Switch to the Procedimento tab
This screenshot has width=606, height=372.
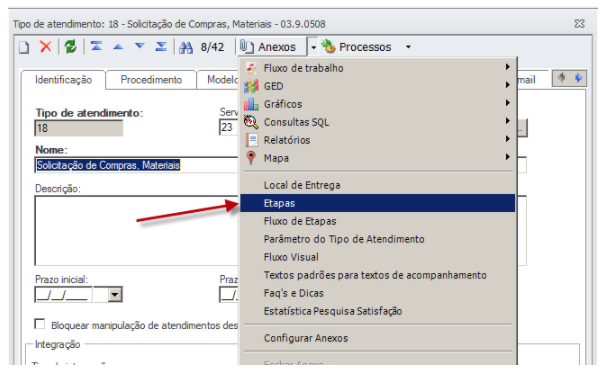151,80
